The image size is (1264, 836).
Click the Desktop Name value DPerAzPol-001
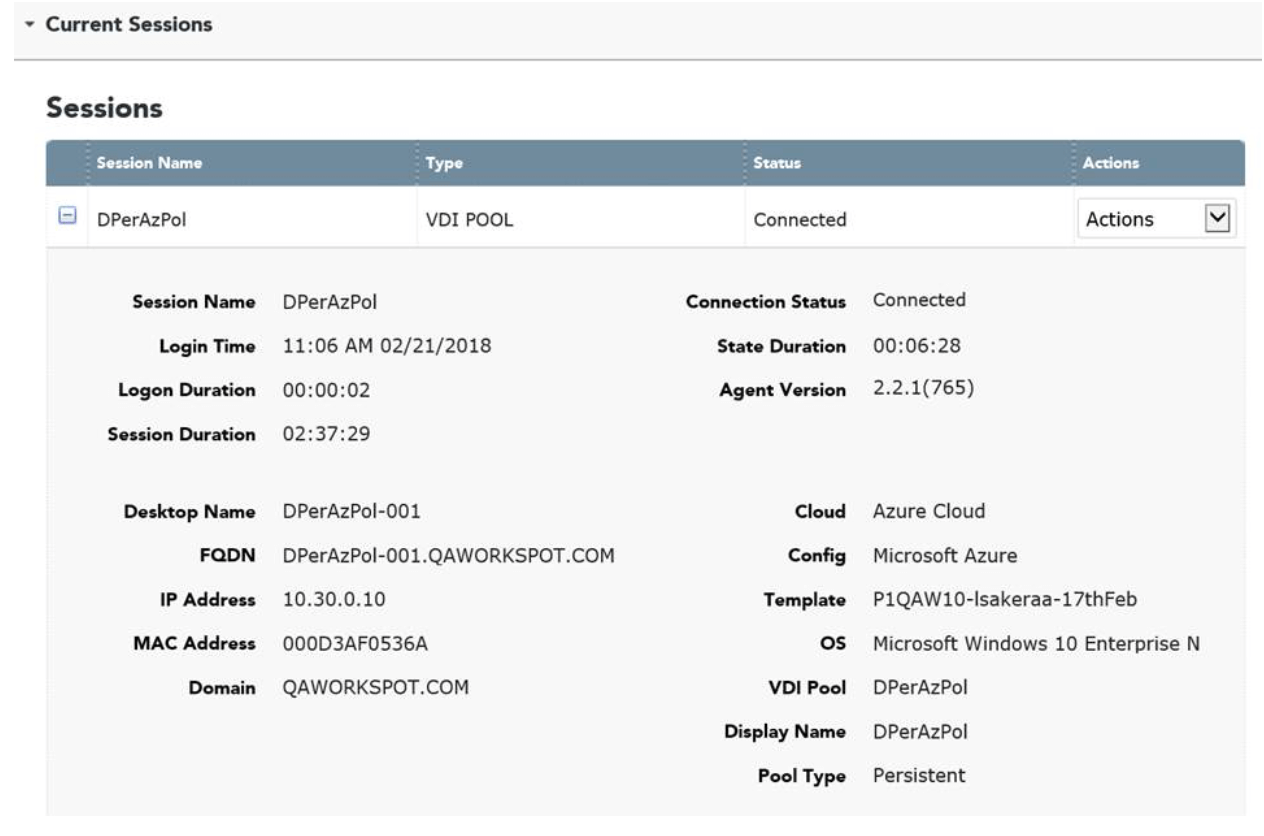pyautogui.click(x=351, y=511)
